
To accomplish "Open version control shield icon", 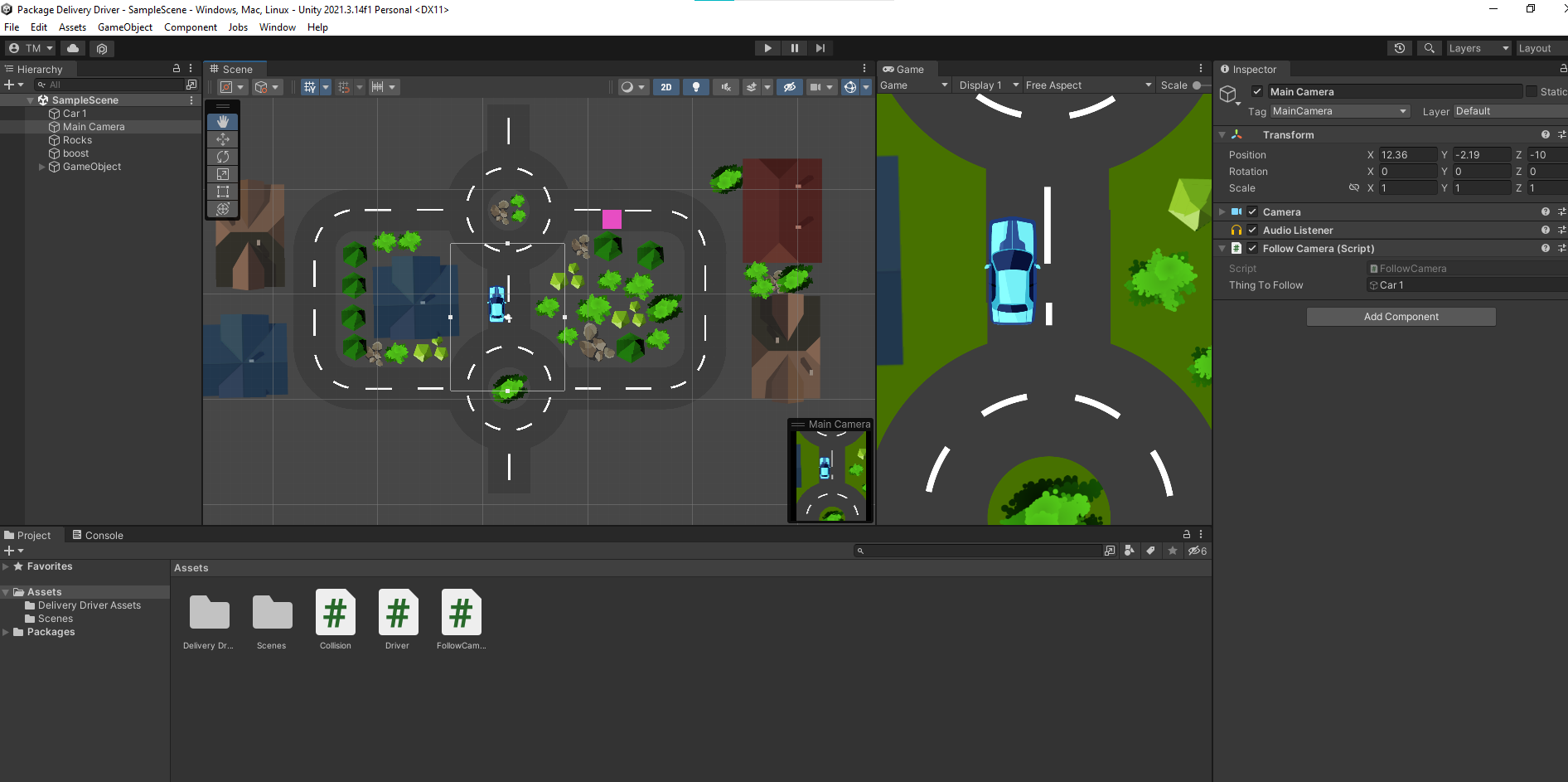I will click(102, 48).
